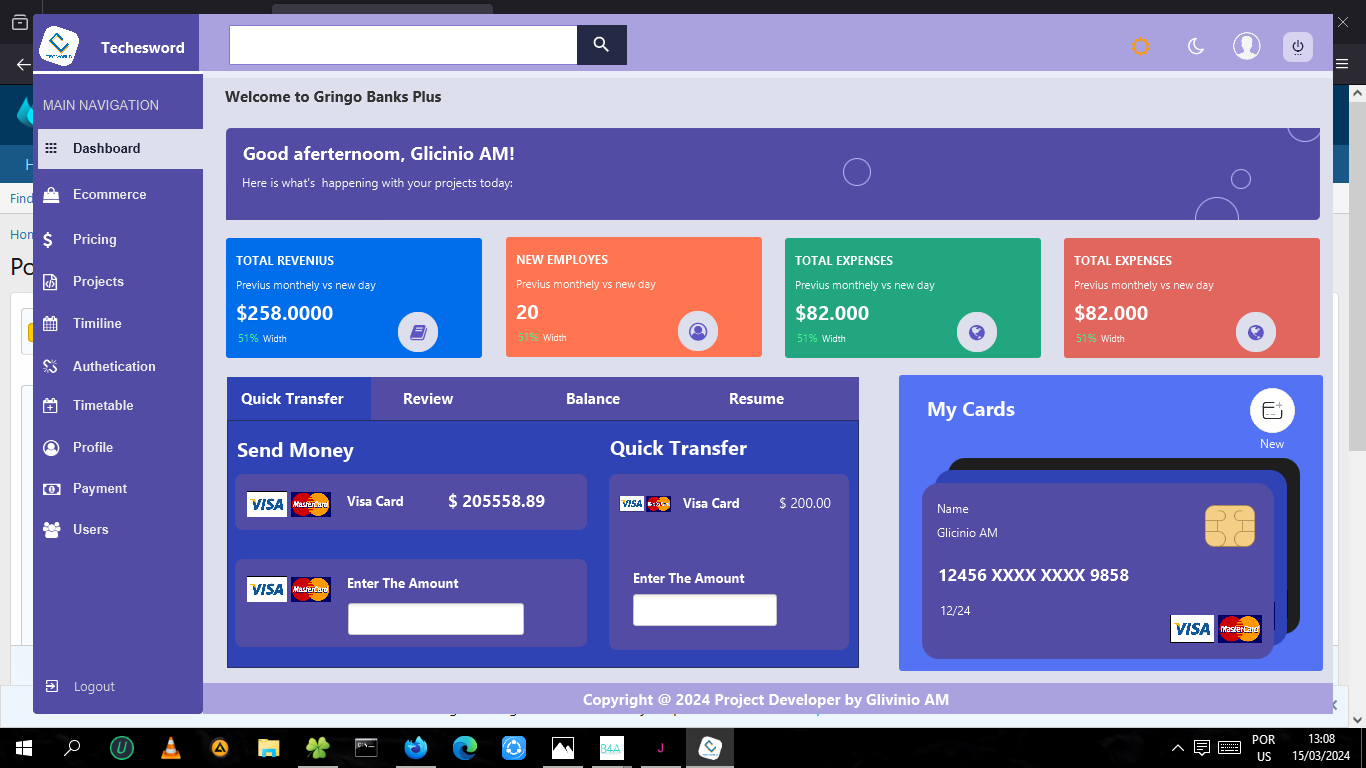Switch to dark mode with moon icon

1195,46
